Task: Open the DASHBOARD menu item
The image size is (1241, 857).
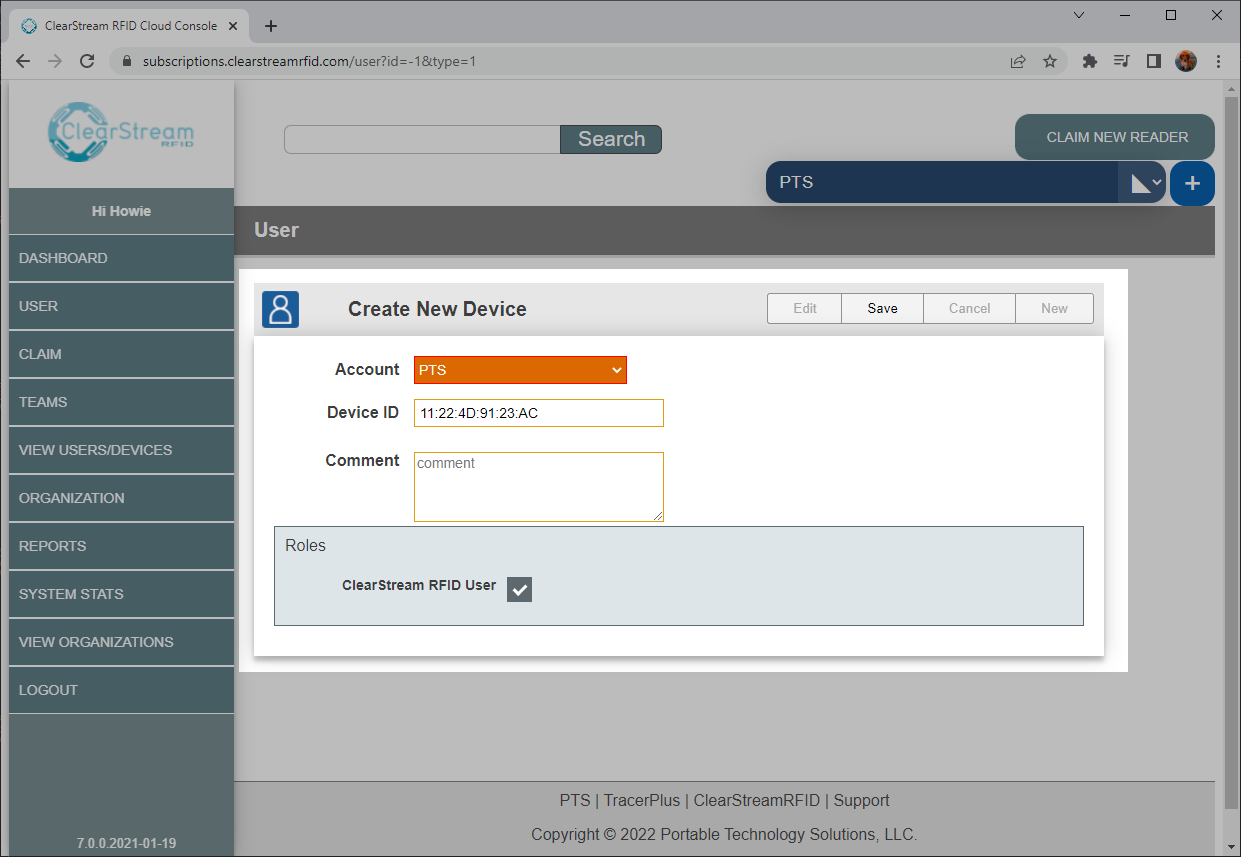Action: coord(121,258)
